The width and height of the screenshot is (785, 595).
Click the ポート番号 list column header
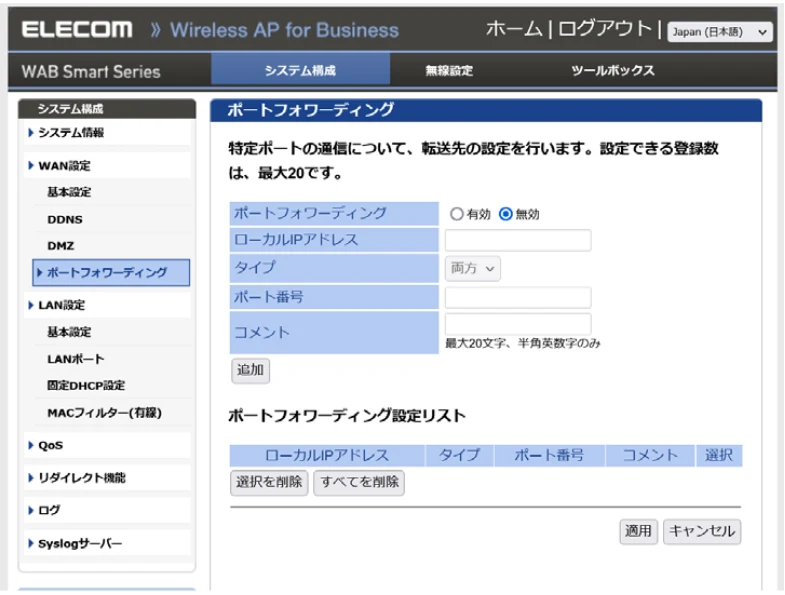point(550,455)
